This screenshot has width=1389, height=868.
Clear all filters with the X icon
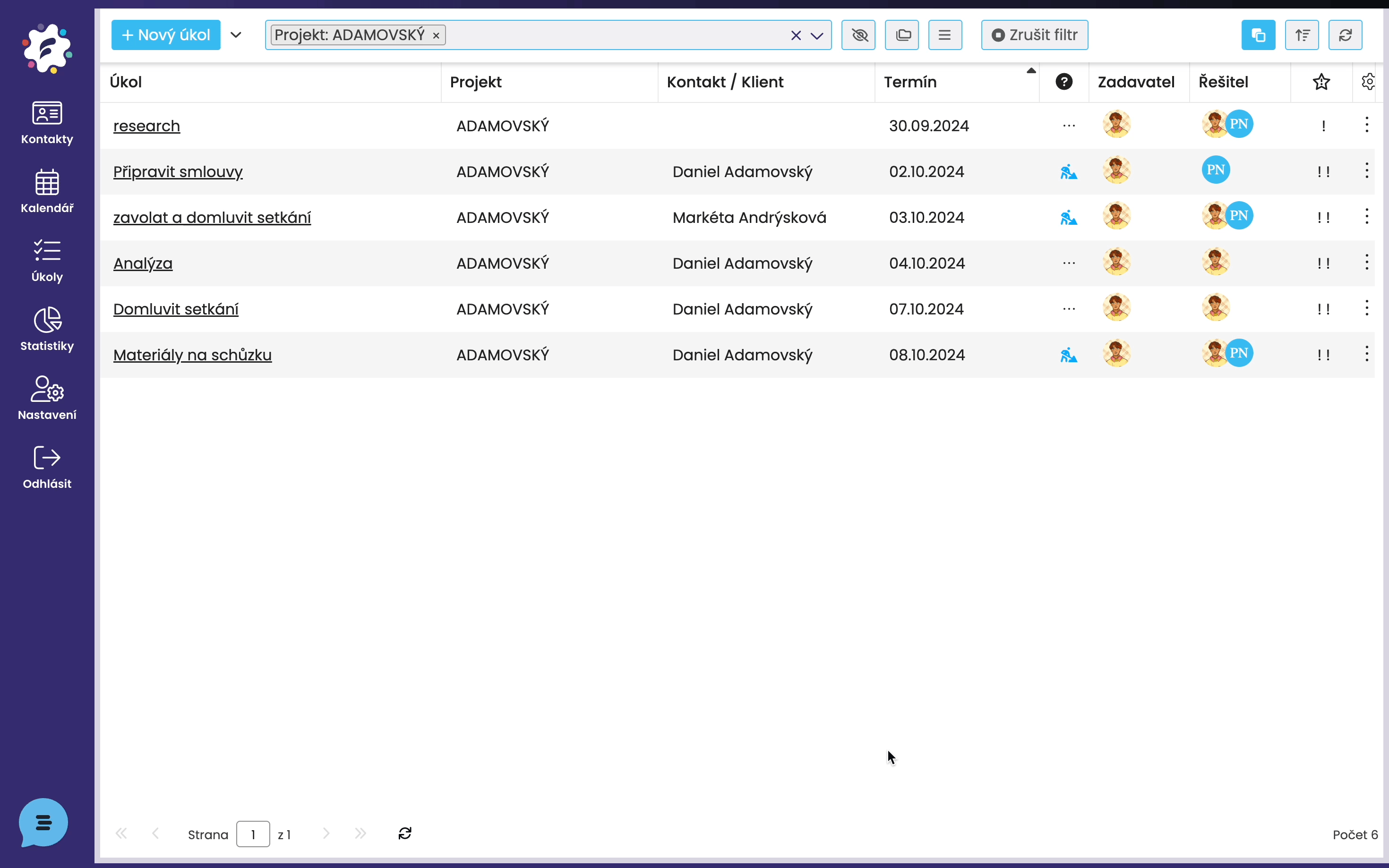tap(796, 35)
